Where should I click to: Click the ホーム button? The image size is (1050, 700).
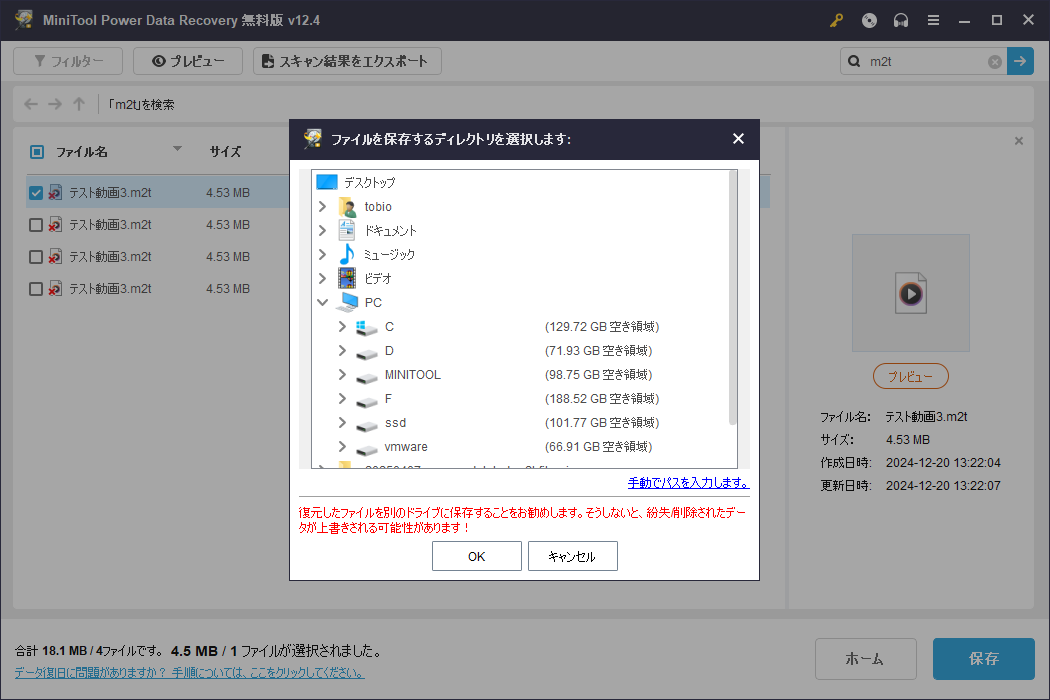(x=865, y=658)
